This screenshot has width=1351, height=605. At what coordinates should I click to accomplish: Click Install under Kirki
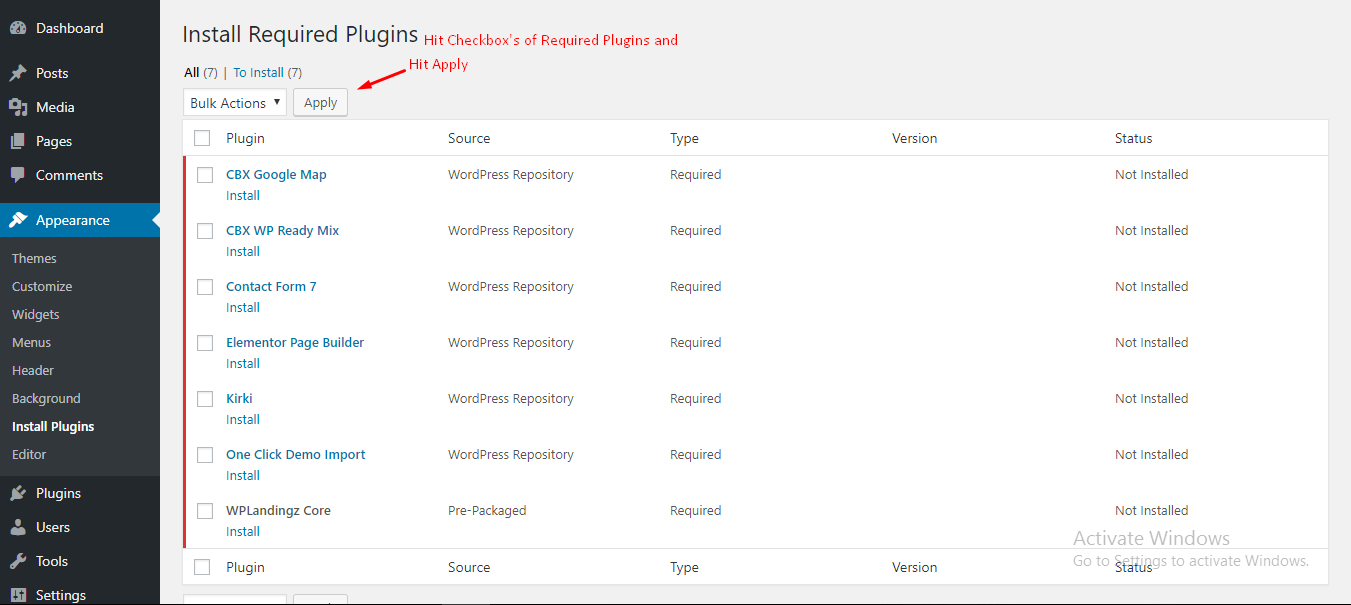click(243, 419)
